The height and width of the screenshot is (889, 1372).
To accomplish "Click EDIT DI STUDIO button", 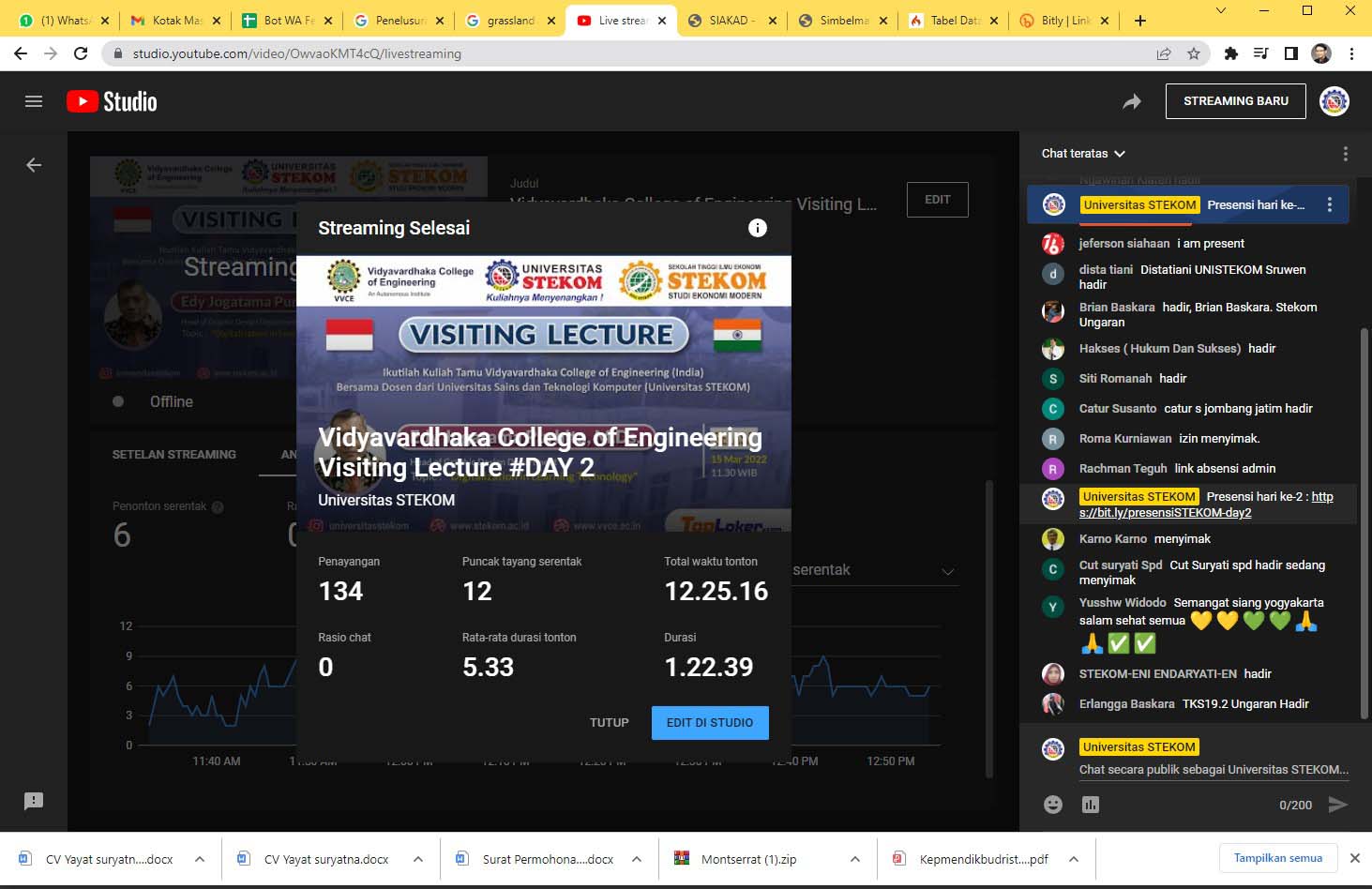I will (710, 723).
